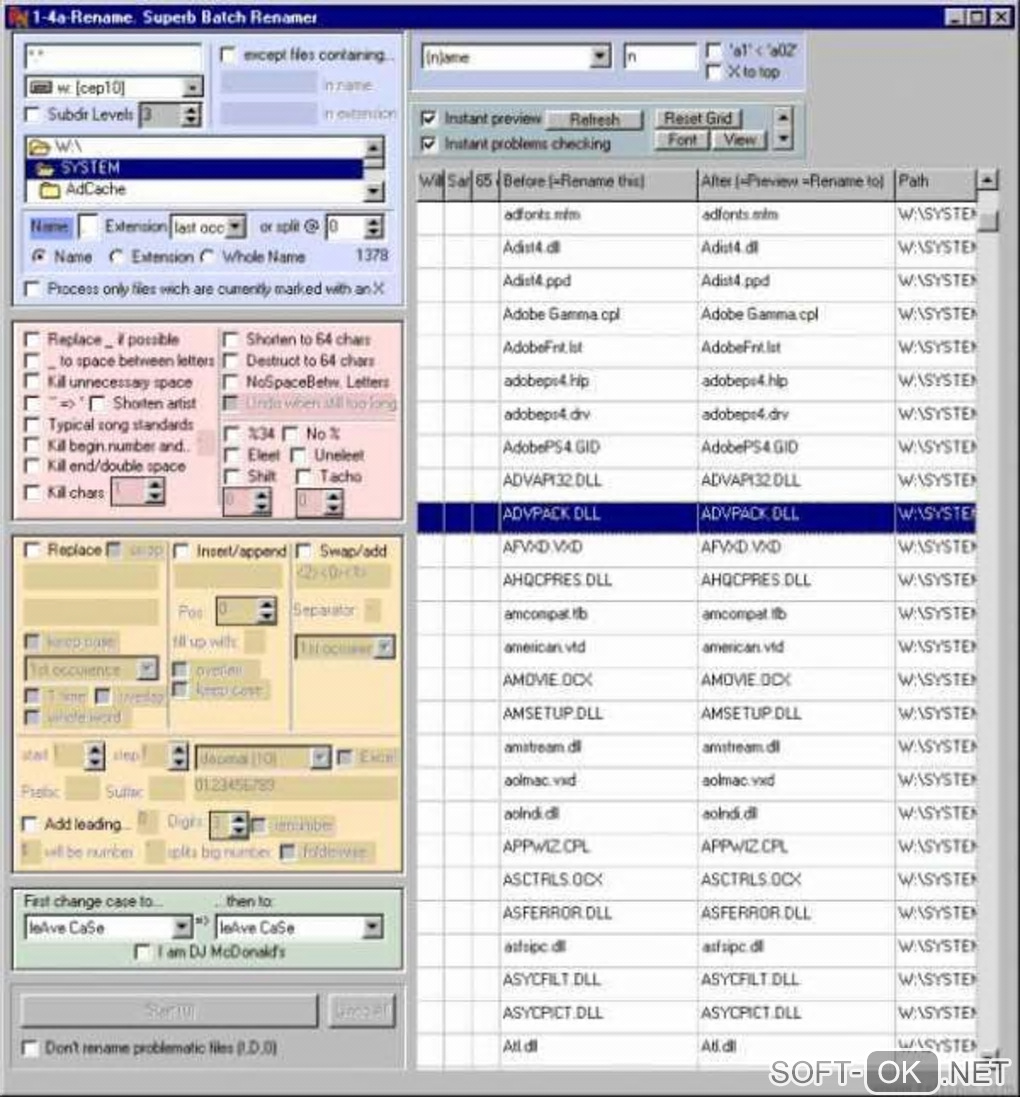Click the file list scrollbar up arrow
This screenshot has height=1097, width=1020.
pos(986,180)
